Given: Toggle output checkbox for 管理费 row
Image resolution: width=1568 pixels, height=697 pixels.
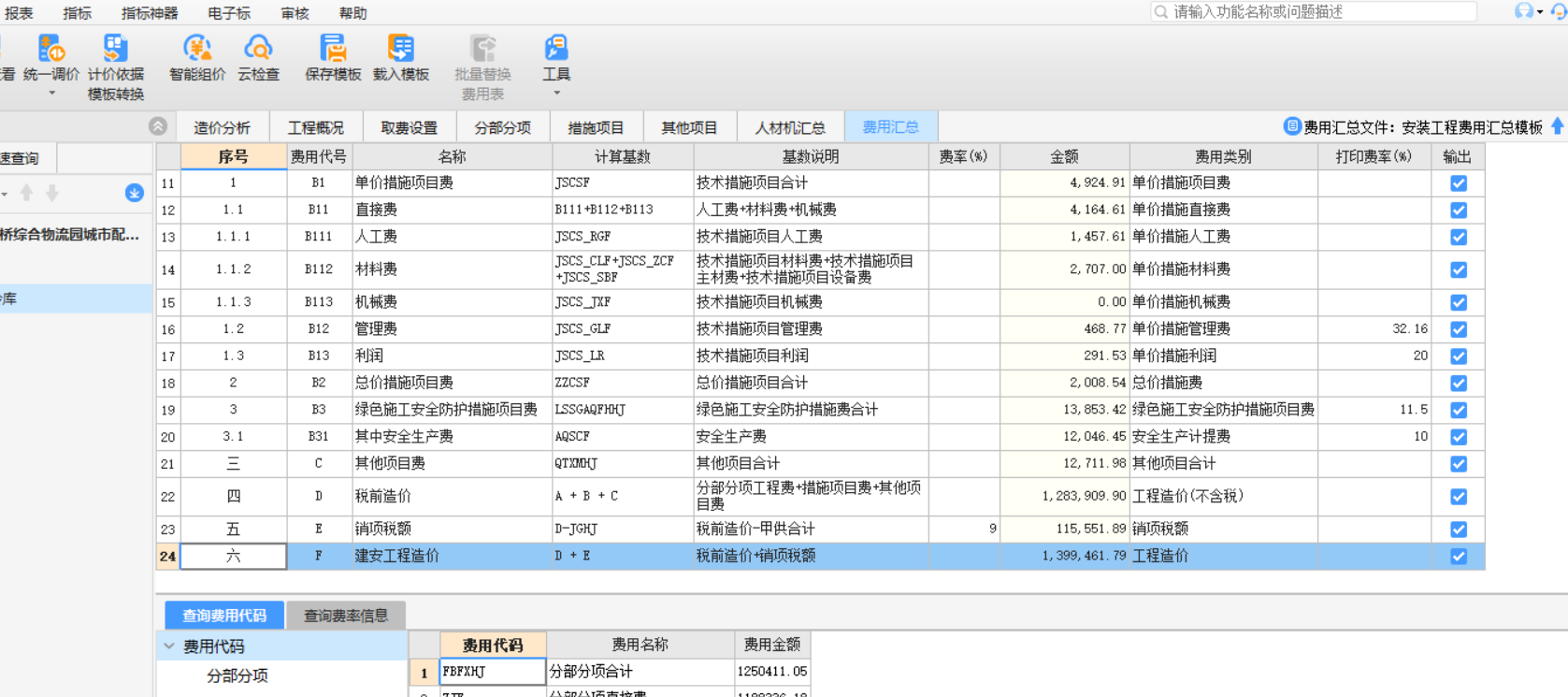Looking at the screenshot, I should (x=1459, y=330).
